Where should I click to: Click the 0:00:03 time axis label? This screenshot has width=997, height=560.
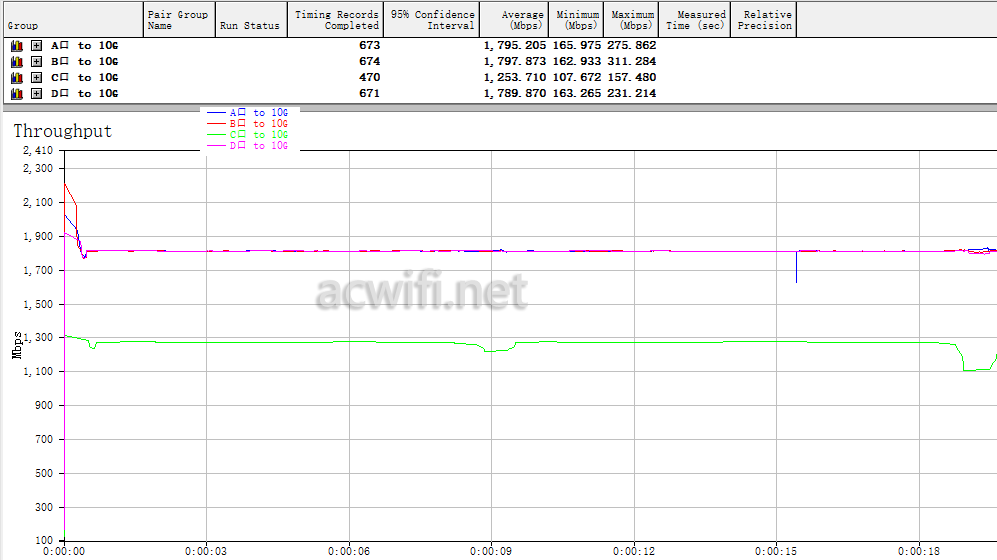coord(205,551)
